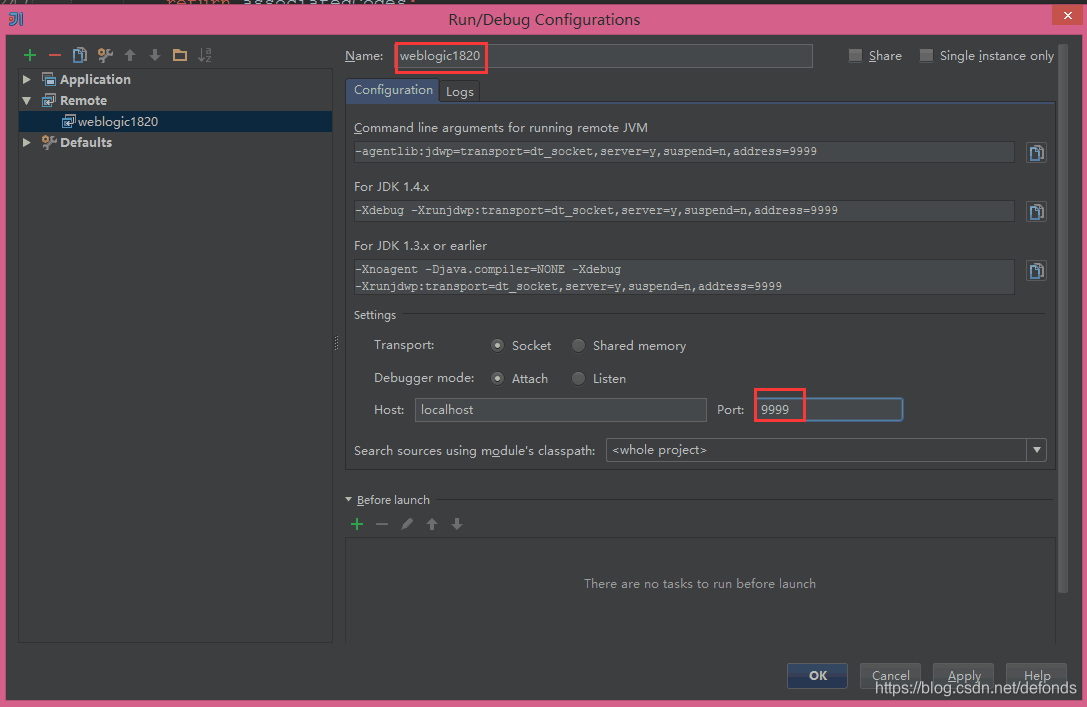Copy JDK 1.4.x arguments to clipboard
The width and height of the screenshot is (1087, 707).
click(x=1036, y=211)
